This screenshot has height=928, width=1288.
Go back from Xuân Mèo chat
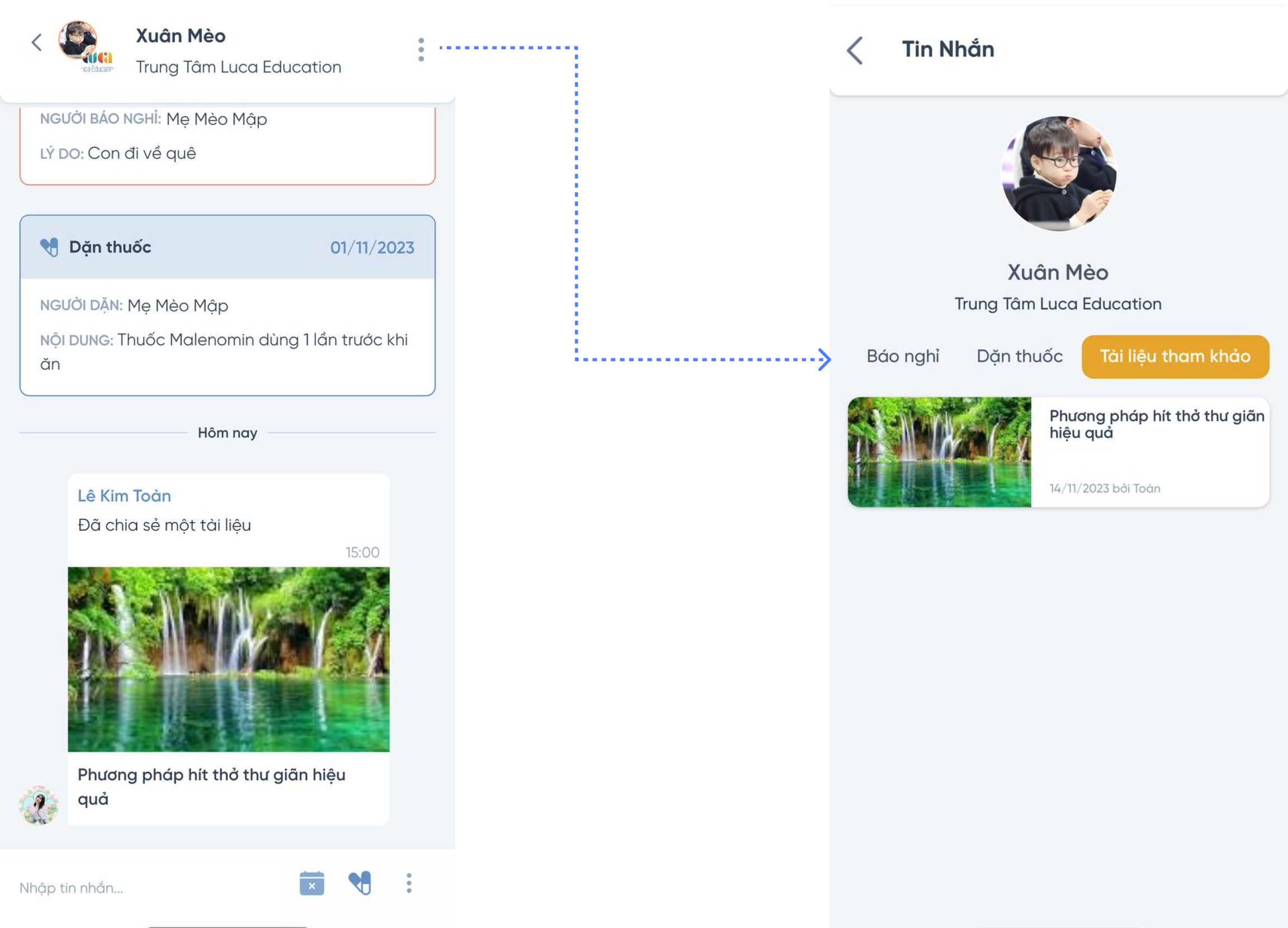click(37, 42)
